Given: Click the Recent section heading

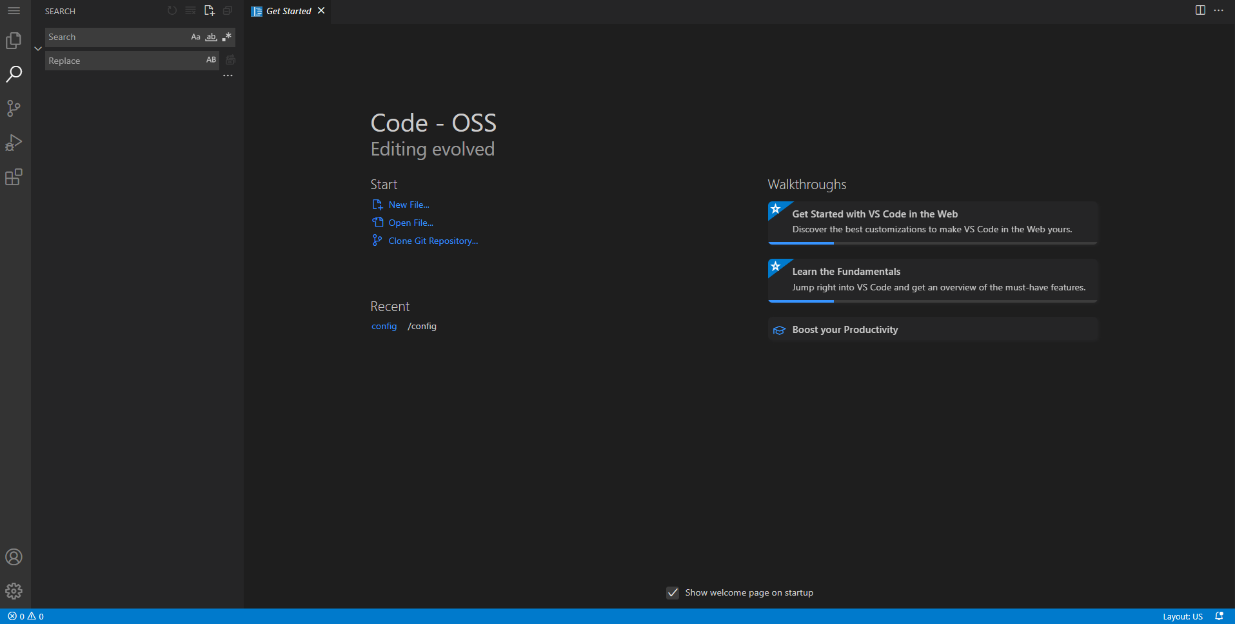Looking at the screenshot, I should point(390,306).
